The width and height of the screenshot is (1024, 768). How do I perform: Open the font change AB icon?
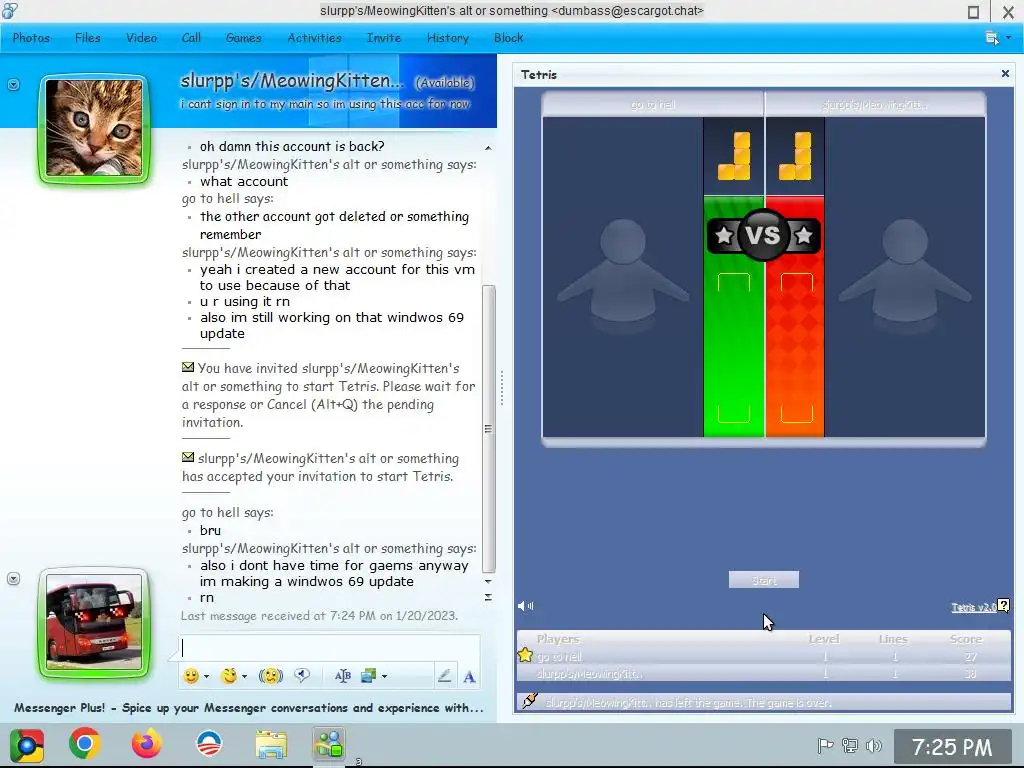pyautogui.click(x=343, y=676)
